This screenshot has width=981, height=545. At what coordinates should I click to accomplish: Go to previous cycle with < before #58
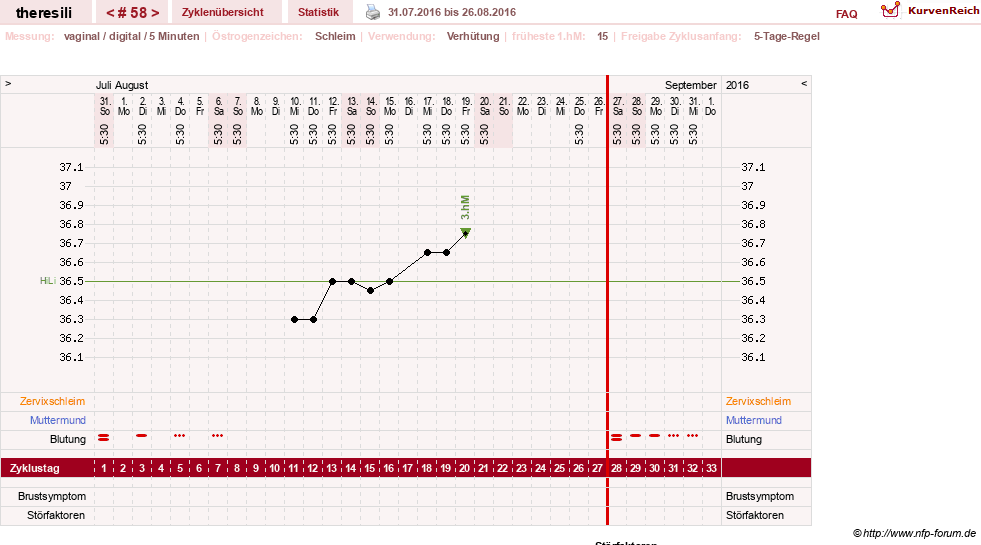pyautogui.click(x=109, y=13)
